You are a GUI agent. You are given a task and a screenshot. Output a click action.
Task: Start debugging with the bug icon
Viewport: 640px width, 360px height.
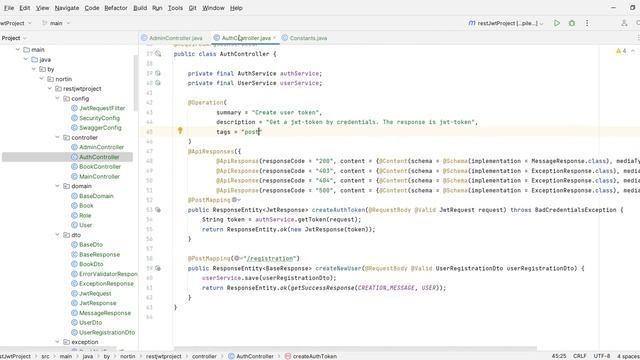[572, 23]
